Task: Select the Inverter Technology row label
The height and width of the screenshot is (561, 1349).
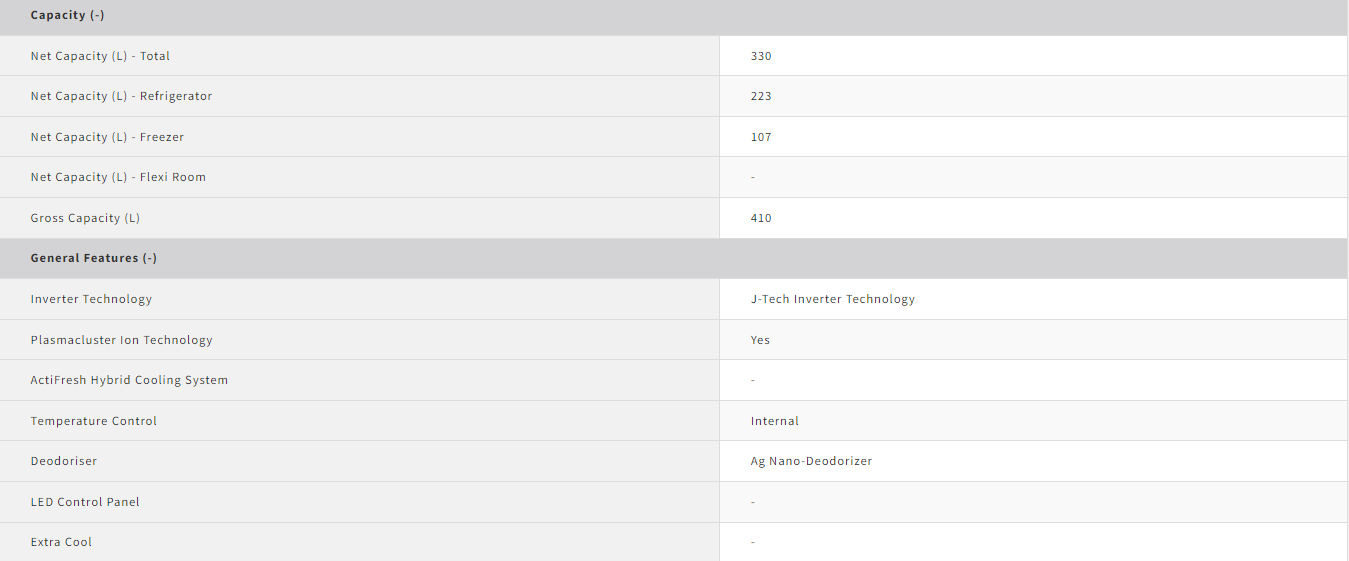Action: (x=91, y=299)
